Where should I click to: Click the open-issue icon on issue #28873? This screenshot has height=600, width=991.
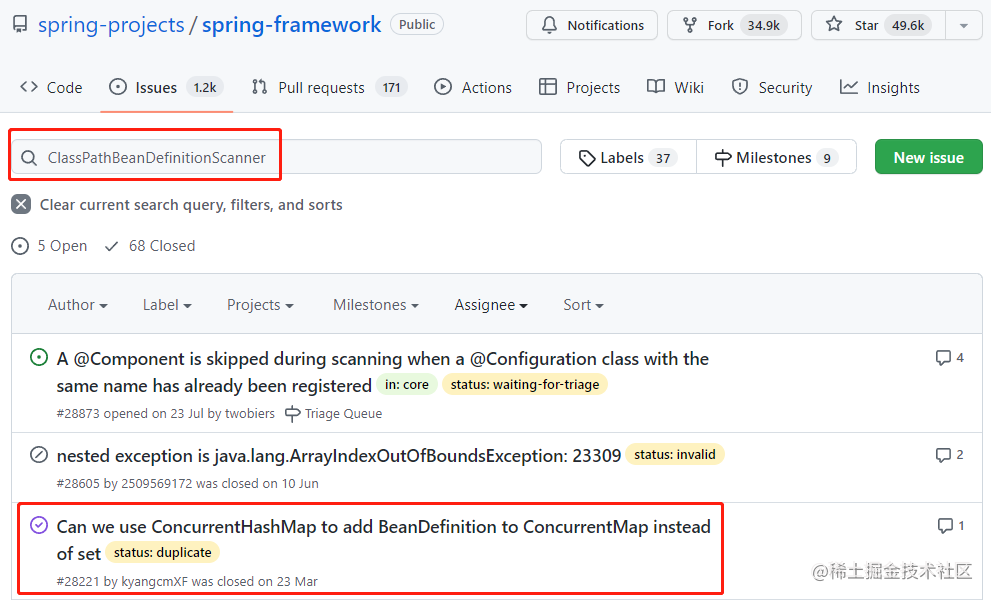pos(39,357)
